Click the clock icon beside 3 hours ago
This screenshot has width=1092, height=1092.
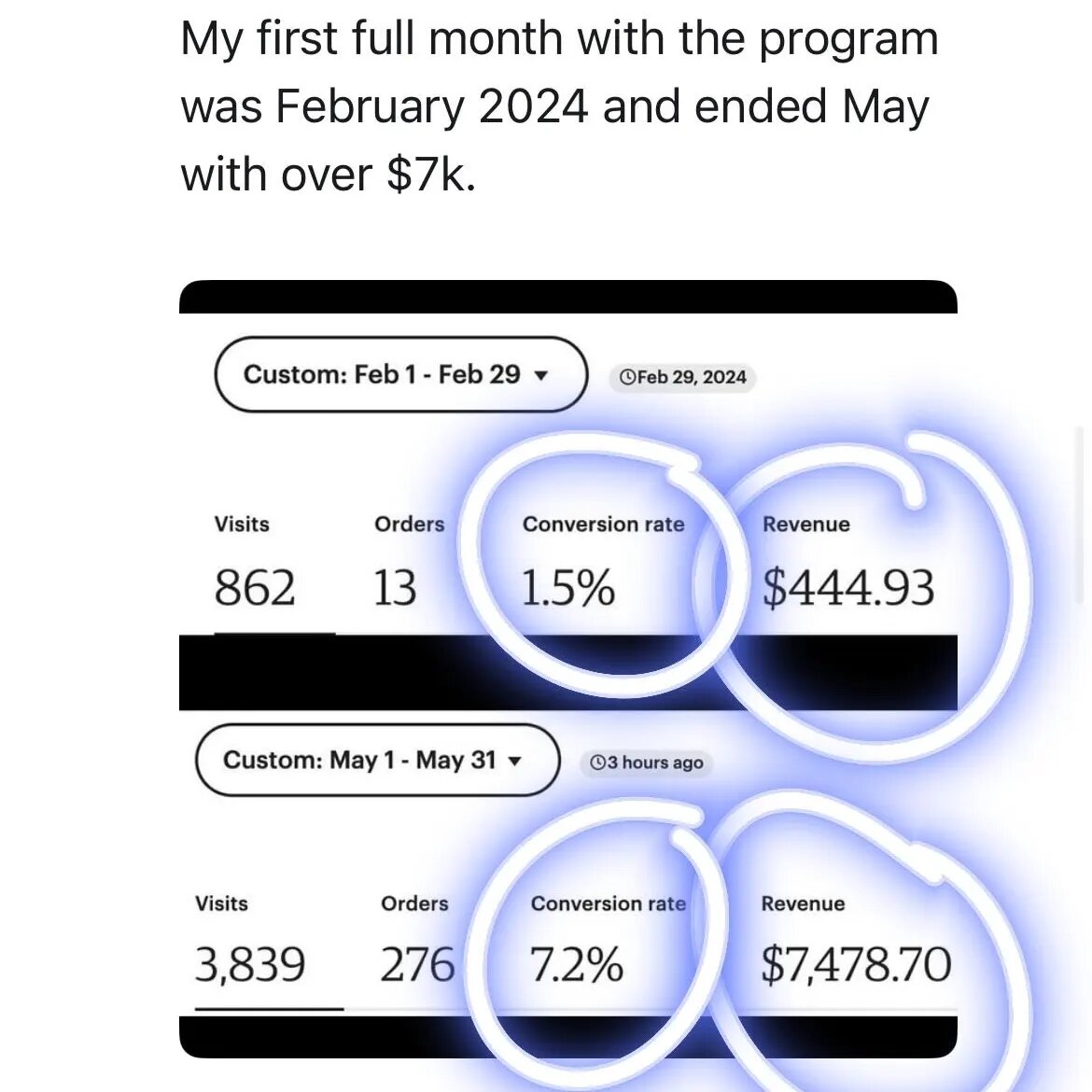click(597, 763)
